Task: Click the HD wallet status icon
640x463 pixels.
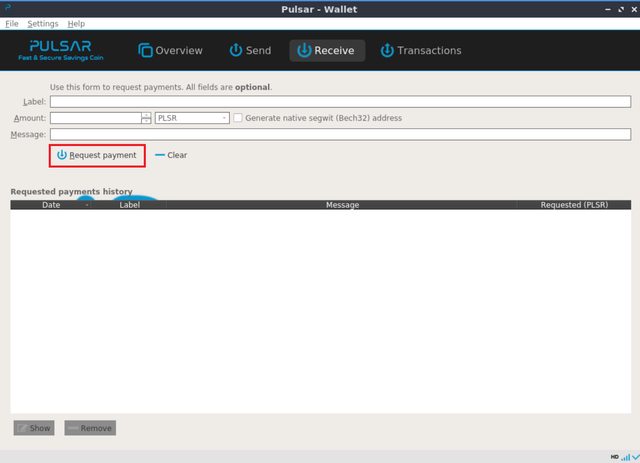Action: tap(615, 457)
